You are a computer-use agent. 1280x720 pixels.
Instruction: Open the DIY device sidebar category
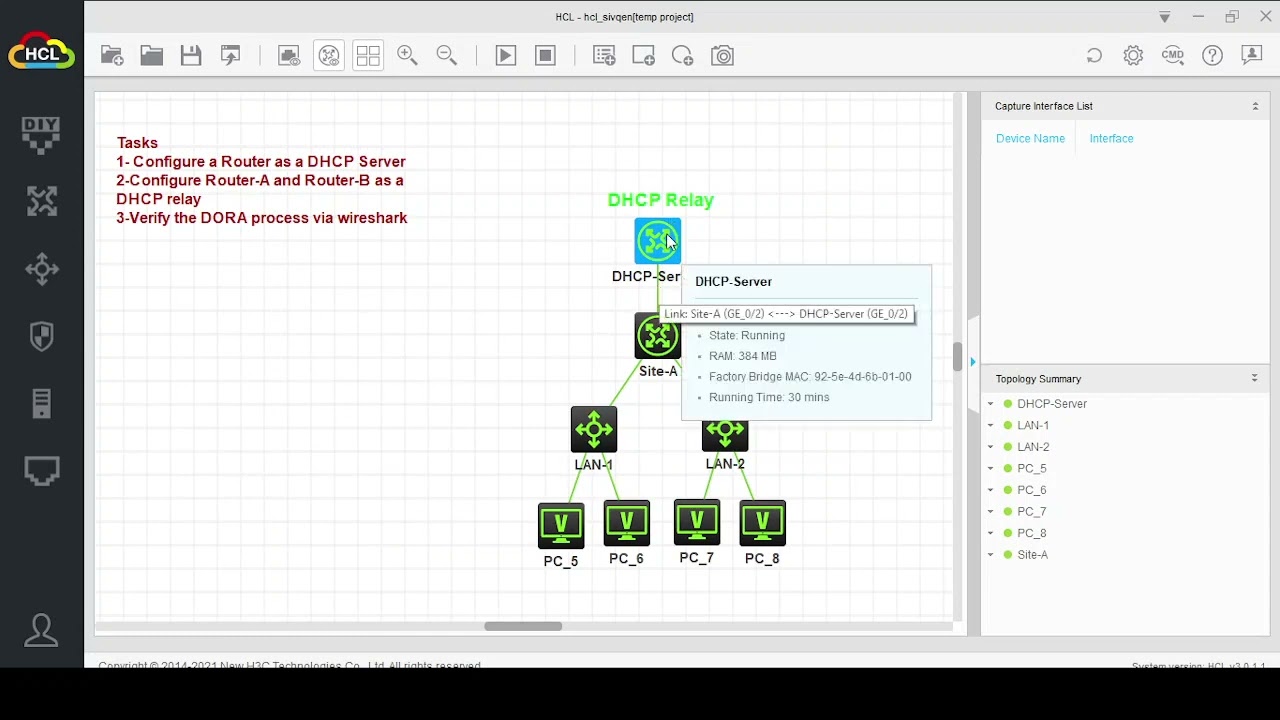pyautogui.click(x=41, y=135)
